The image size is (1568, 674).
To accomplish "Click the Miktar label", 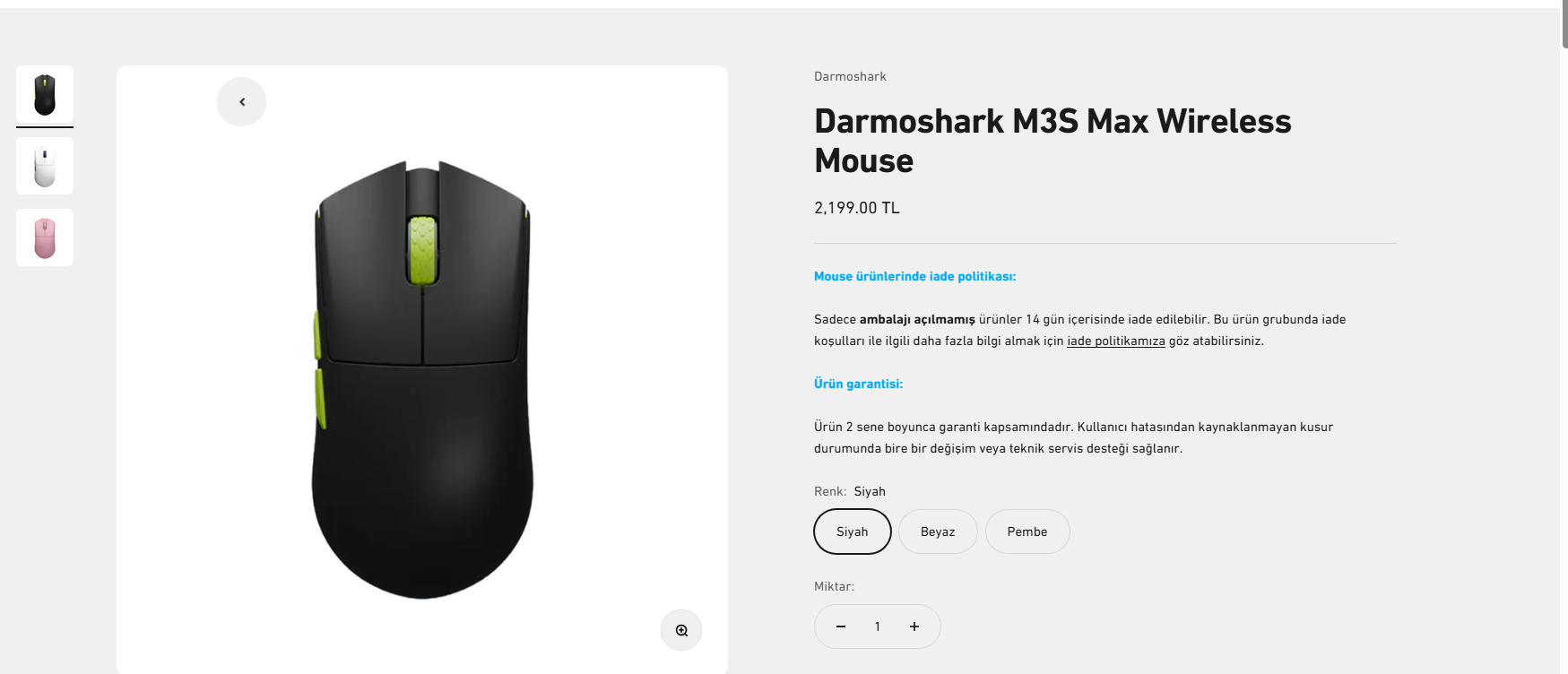I will click(x=834, y=586).
